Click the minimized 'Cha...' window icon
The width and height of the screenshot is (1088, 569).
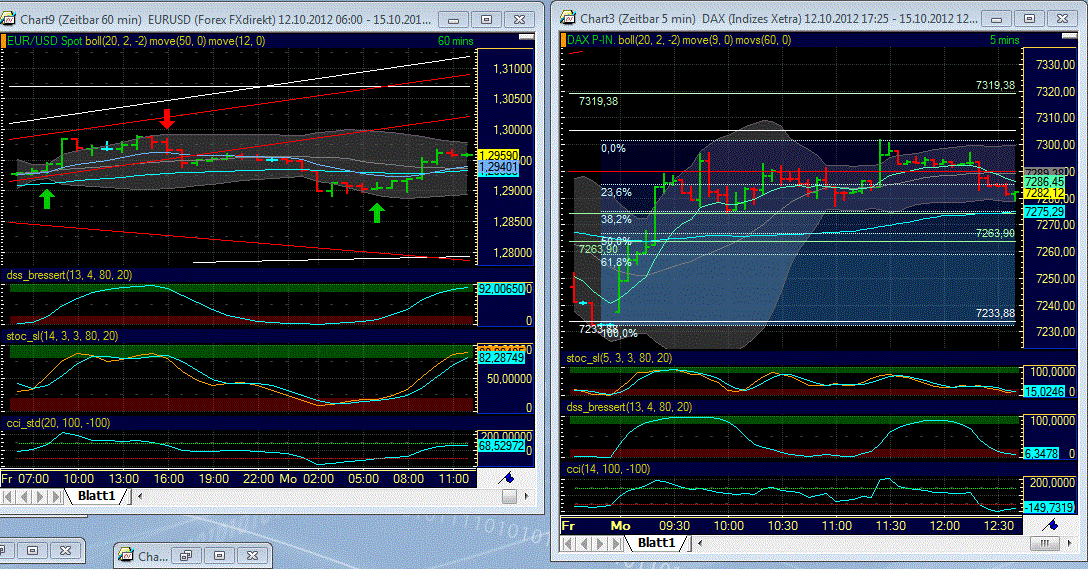coord(126,555)
